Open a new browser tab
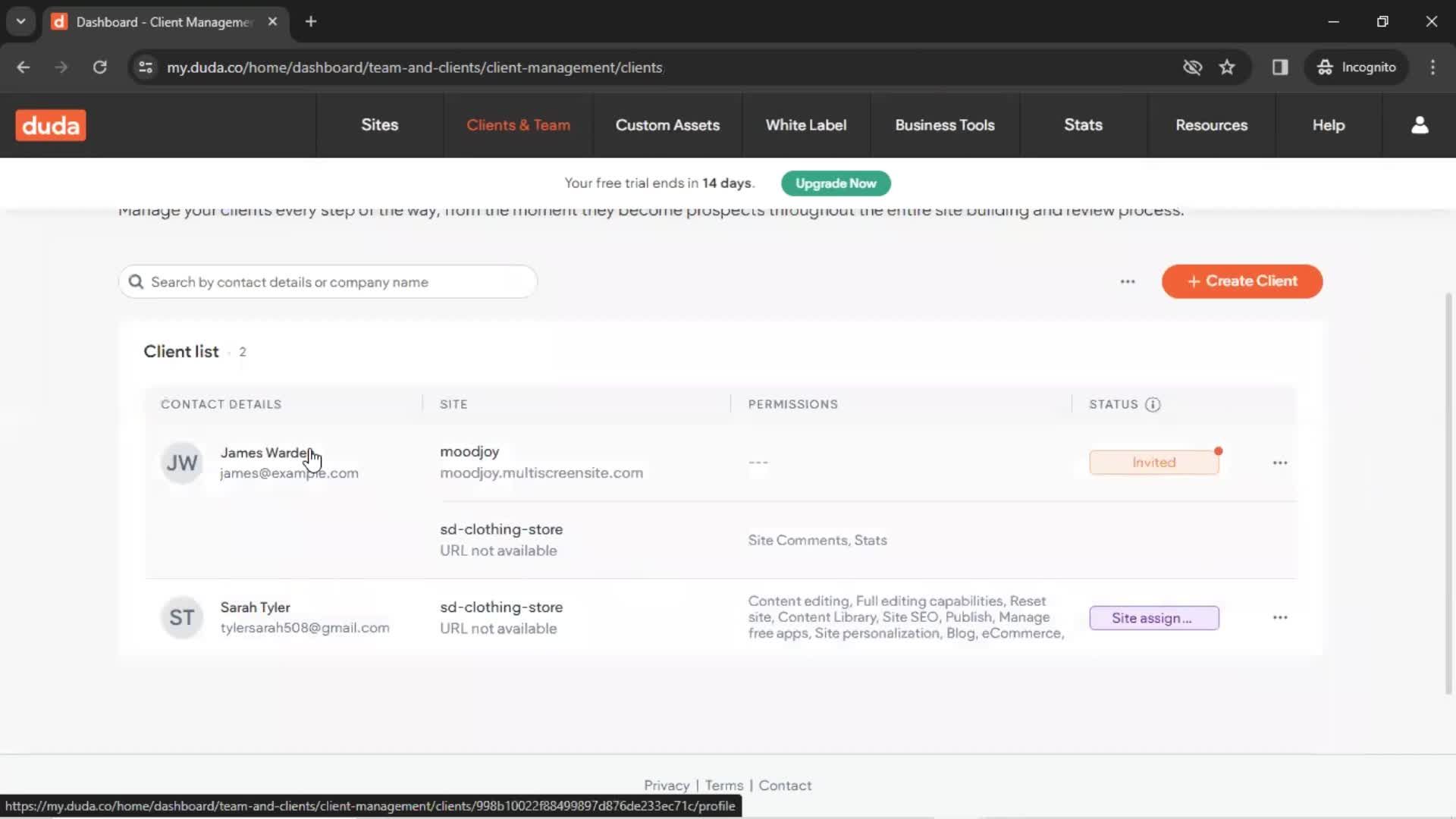The width and height of the screenshot is (1456, 819). coord(311,21)
